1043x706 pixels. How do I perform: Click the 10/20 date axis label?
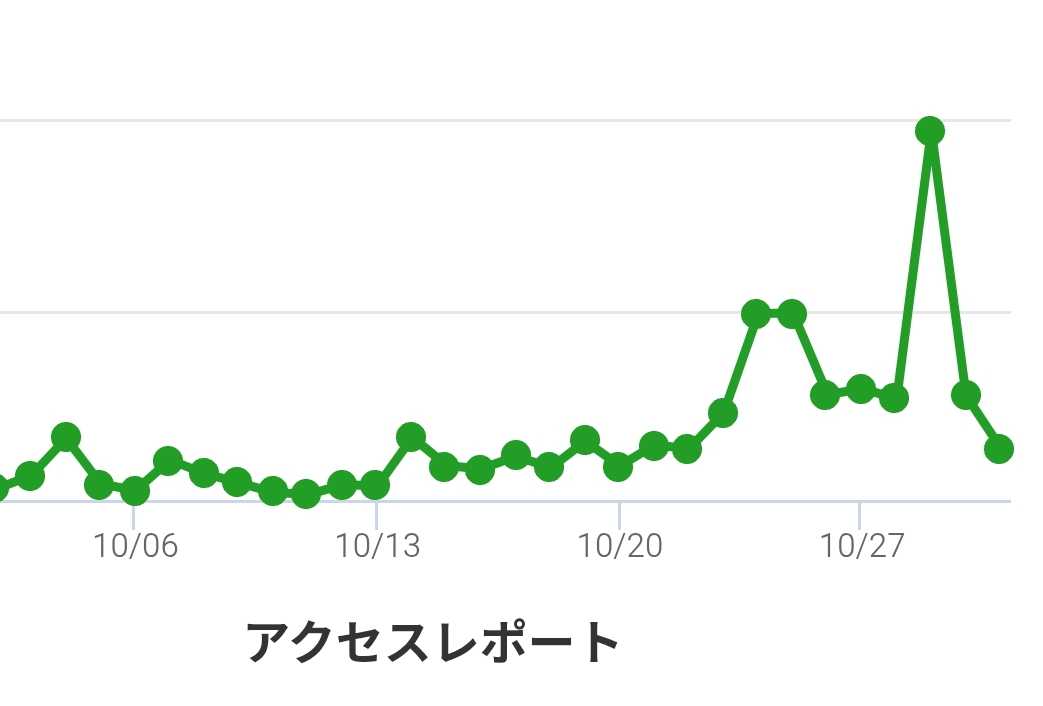(619, 546)
